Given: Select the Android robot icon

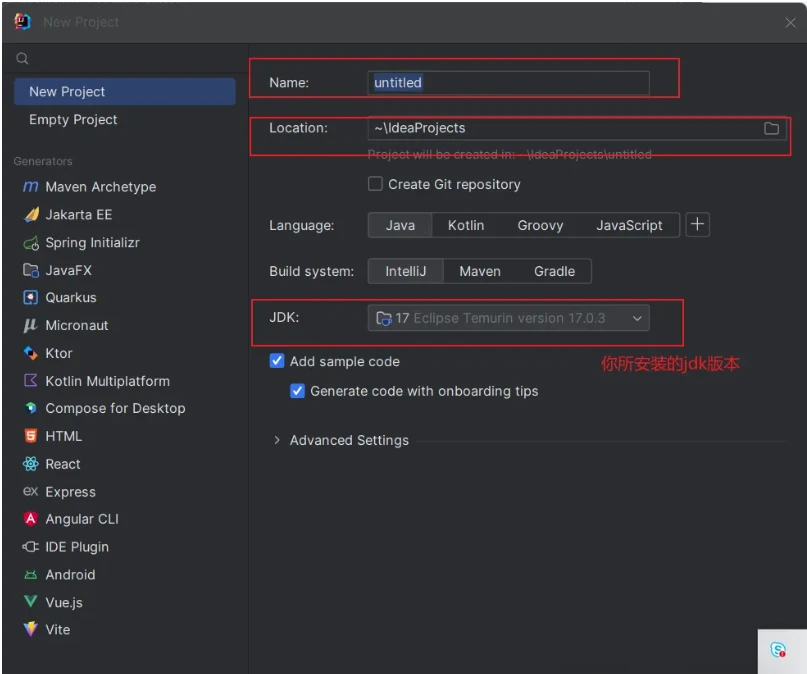Looking at the screenshot, I should (x=30, y=575).
